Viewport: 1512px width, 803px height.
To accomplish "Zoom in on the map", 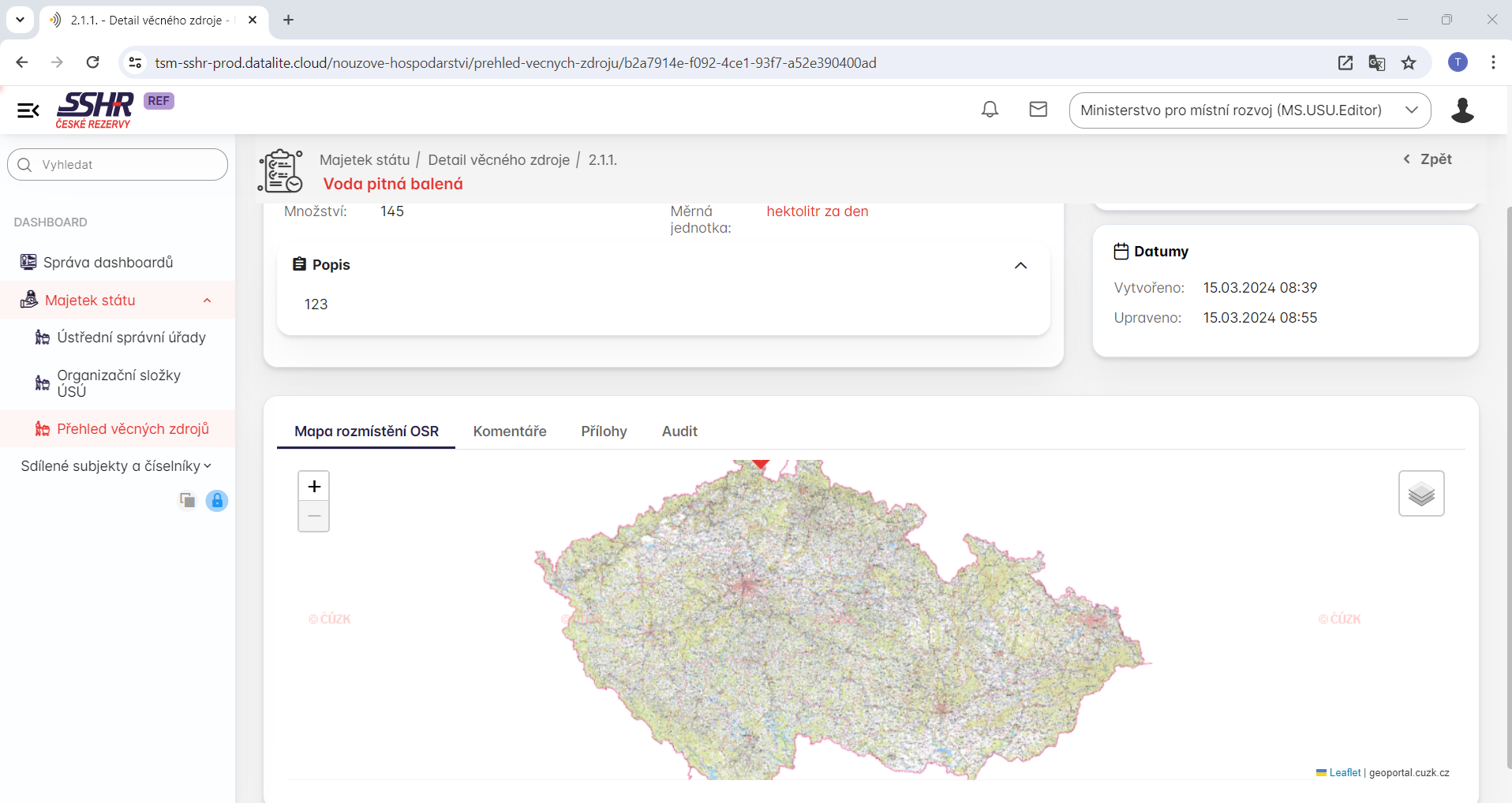I will [314, 486].
